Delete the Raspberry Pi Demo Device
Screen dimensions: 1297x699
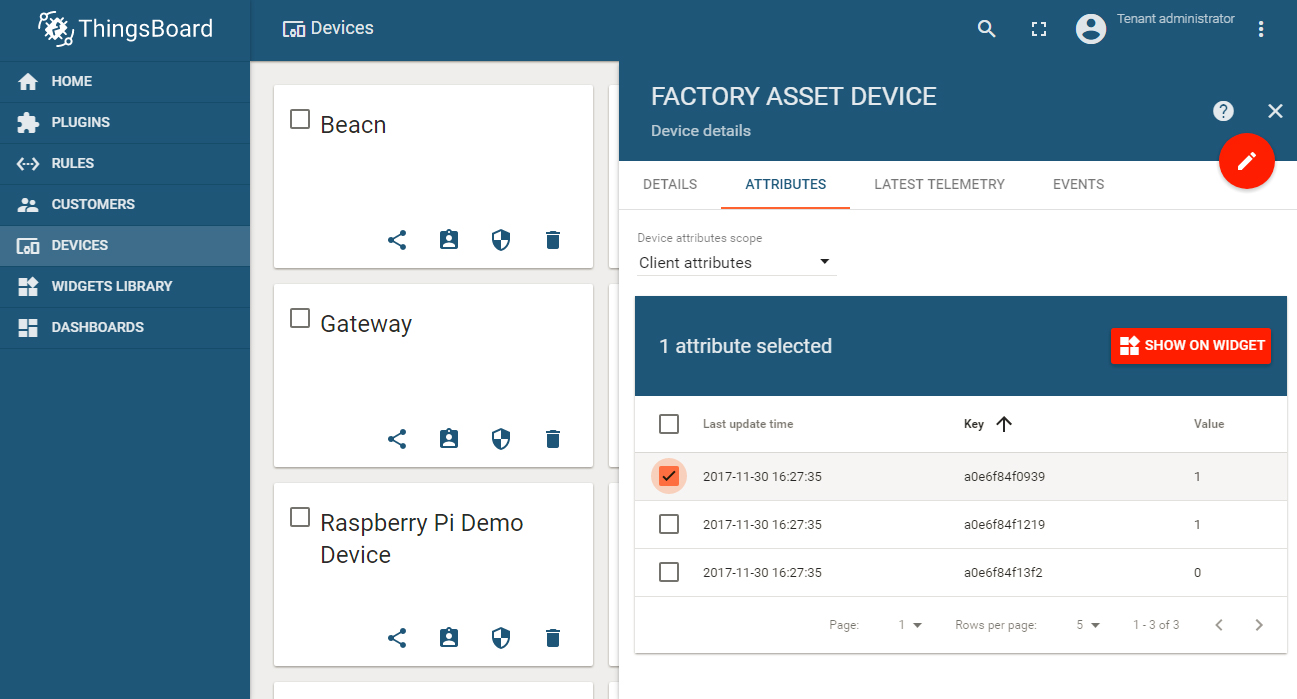point(553,638)
